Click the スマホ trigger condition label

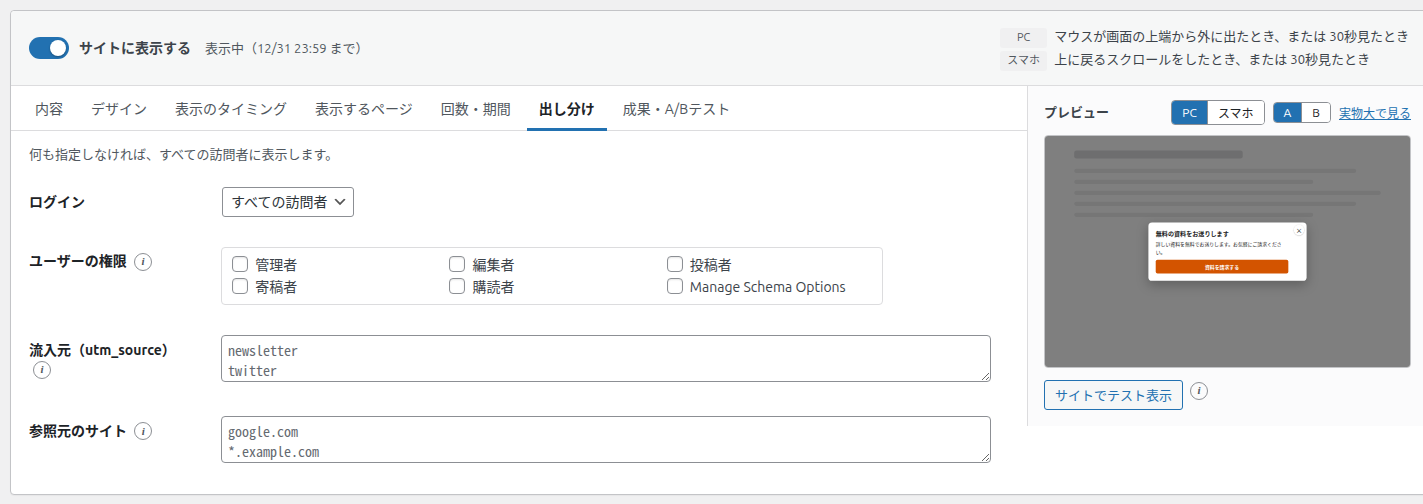1023,60
